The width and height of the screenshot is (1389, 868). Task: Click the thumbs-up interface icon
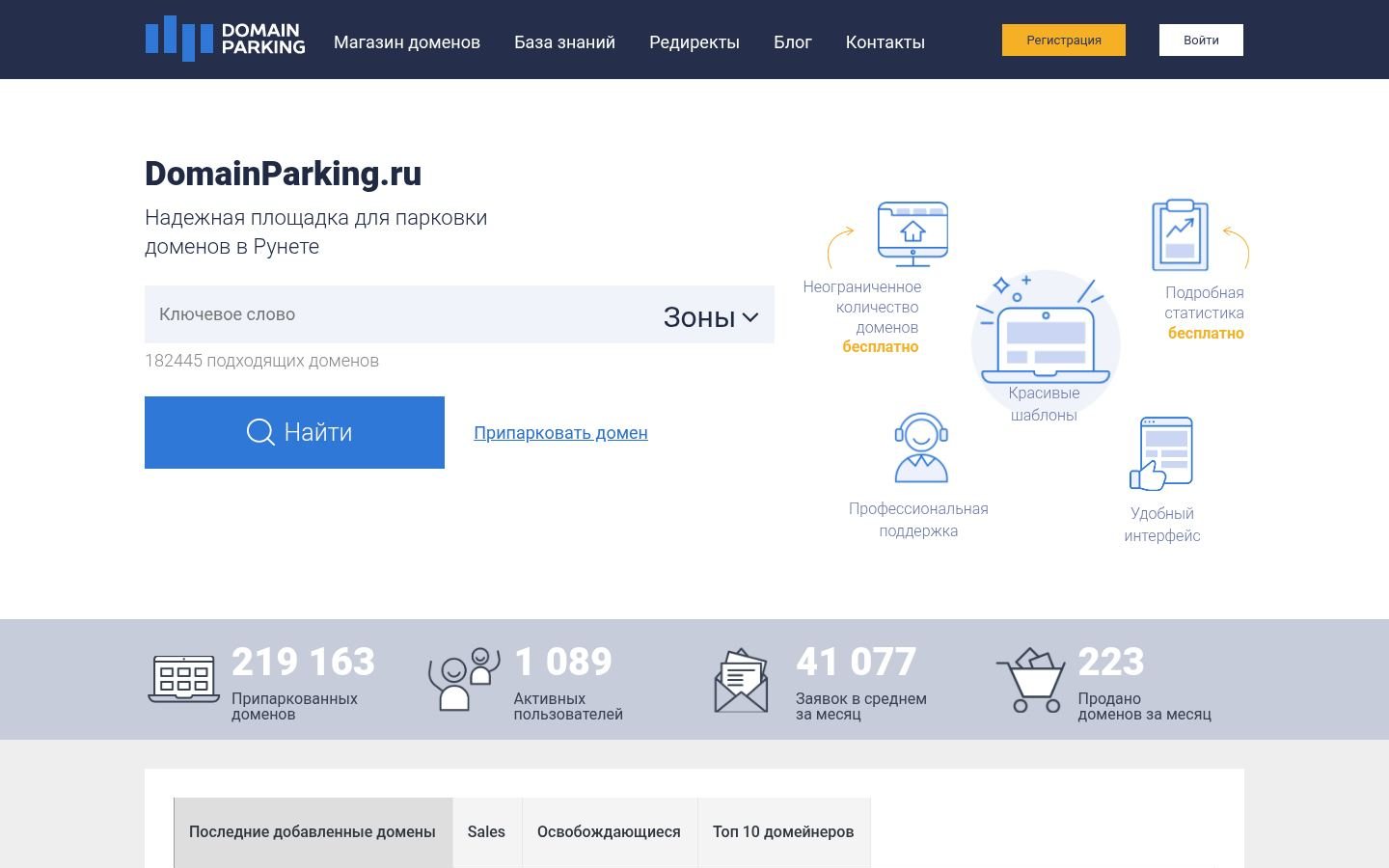coord(1161,453)
